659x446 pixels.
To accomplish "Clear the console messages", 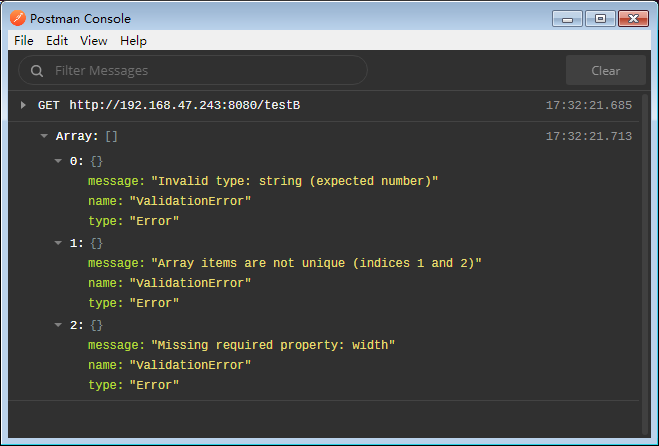I will click(605, 70).
